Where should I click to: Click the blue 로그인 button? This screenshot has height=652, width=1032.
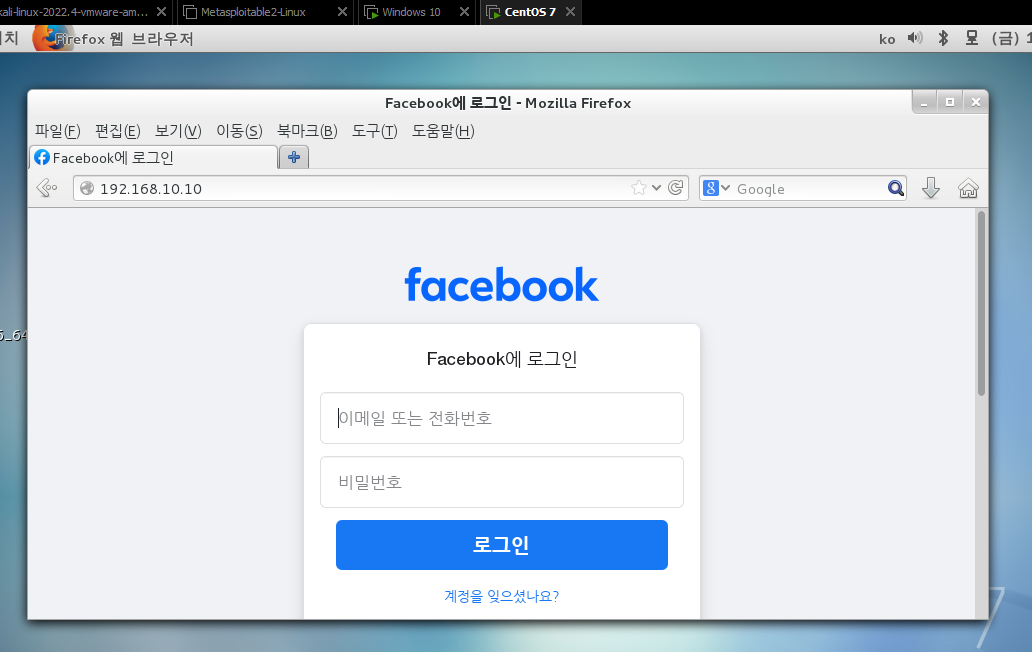click(502, 545)
